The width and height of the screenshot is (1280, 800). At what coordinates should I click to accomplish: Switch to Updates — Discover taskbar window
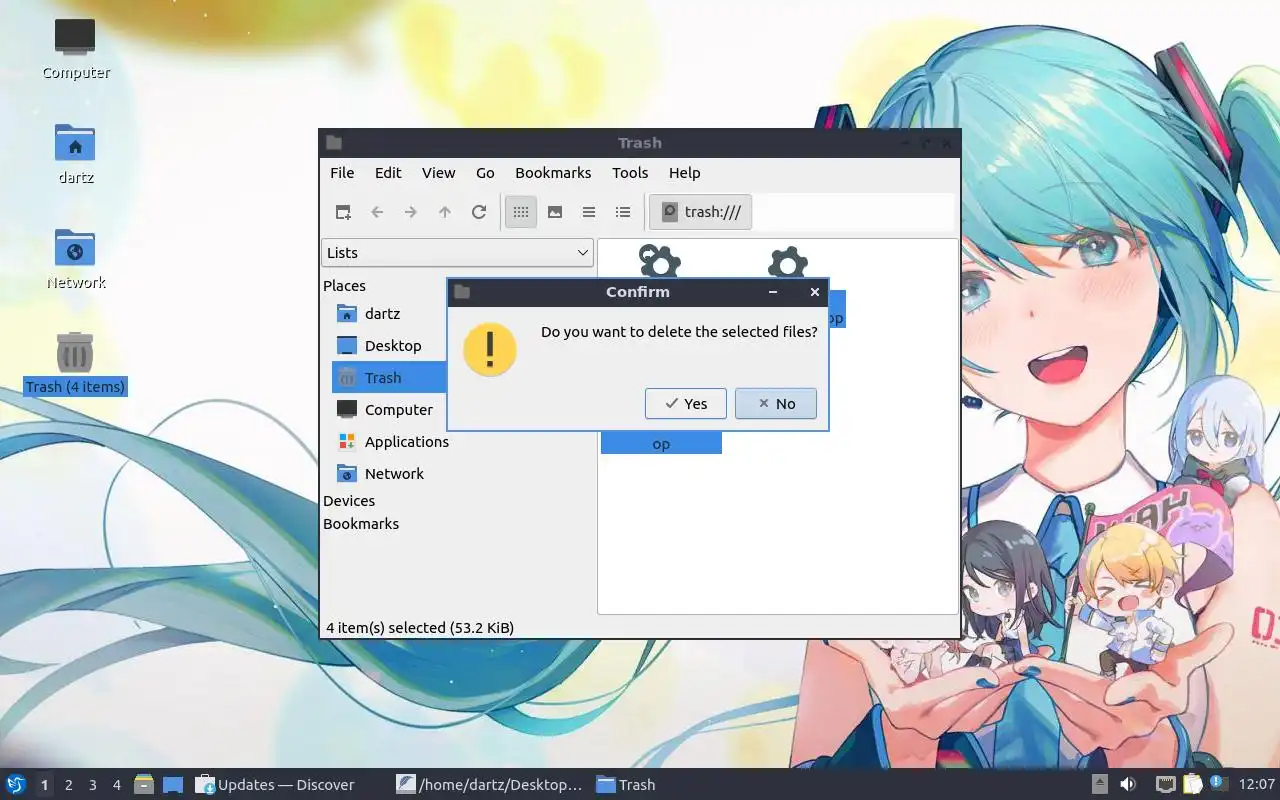coord(276,785)
